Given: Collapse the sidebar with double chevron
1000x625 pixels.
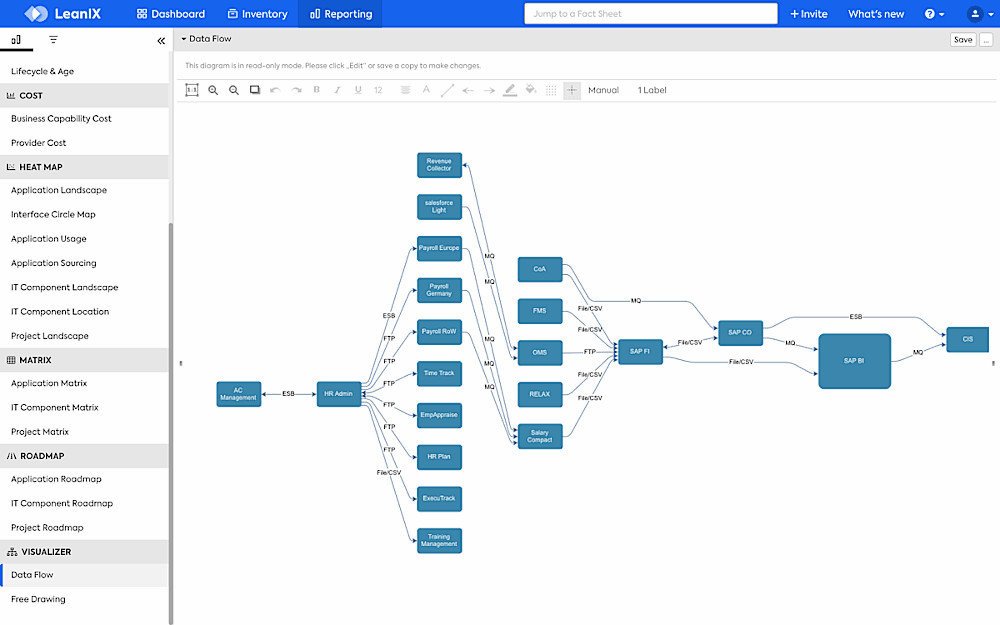Looking at the screenshot, I should coord(161,41).
